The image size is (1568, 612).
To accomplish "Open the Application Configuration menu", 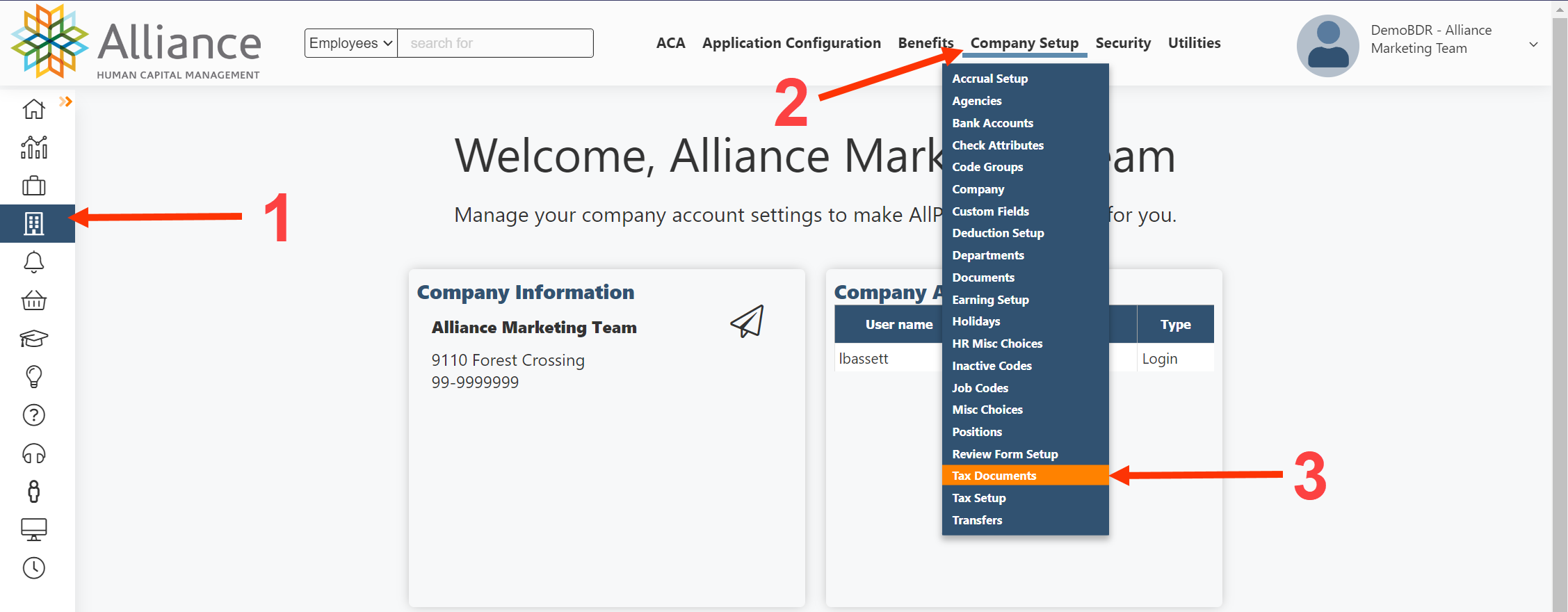I will (x=791, y=43).
